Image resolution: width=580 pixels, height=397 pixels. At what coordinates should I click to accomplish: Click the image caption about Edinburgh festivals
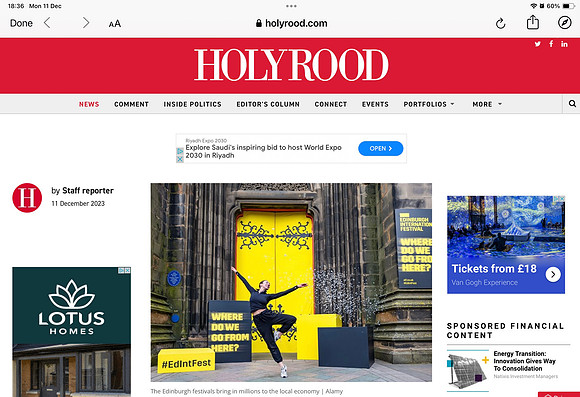point(247,391)
